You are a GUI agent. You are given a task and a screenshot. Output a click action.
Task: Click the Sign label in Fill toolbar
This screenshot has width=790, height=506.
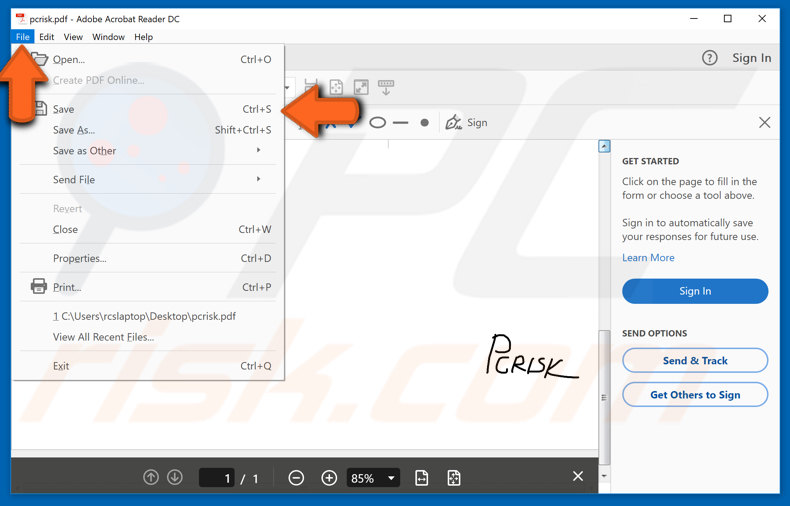click(477, 122)
